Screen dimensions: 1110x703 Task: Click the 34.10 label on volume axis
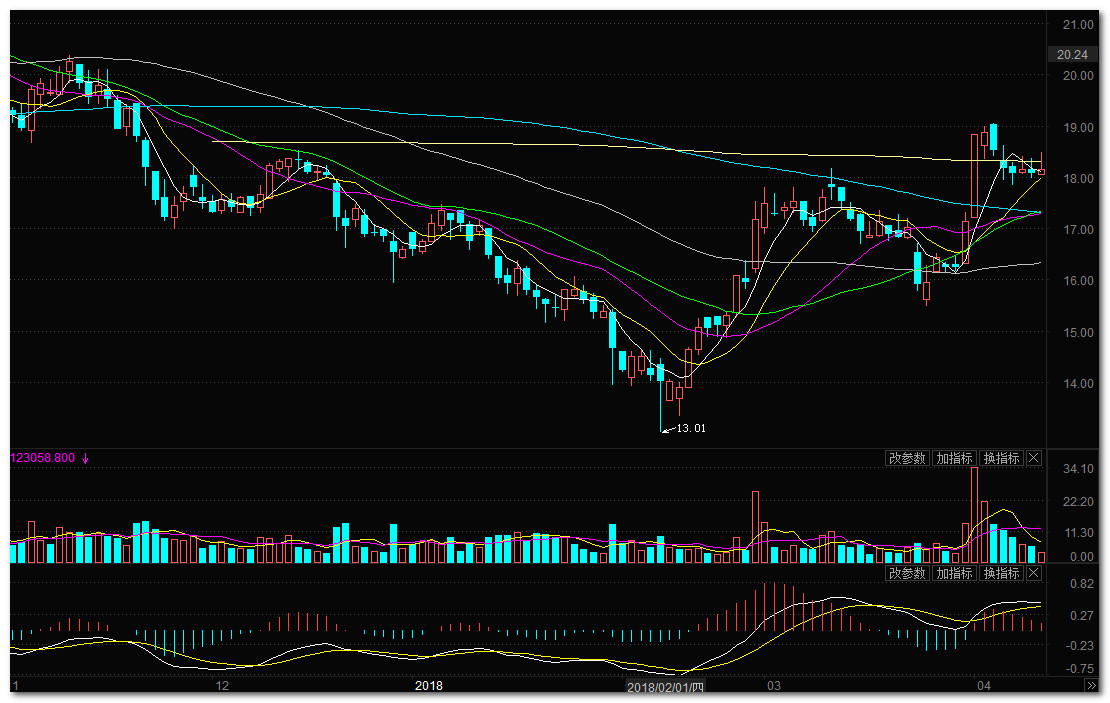1077,469
